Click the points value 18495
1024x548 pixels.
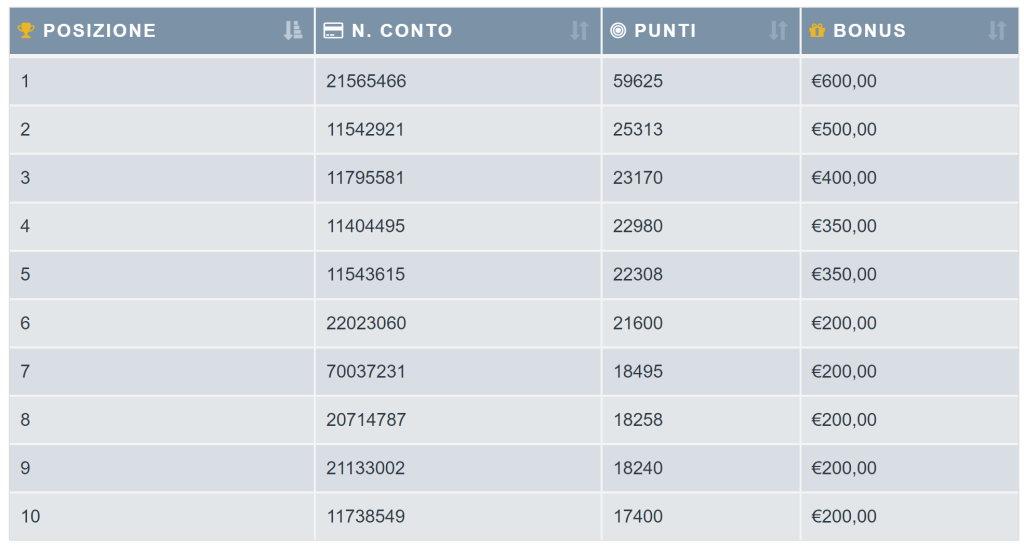click(x=637, y=371)
